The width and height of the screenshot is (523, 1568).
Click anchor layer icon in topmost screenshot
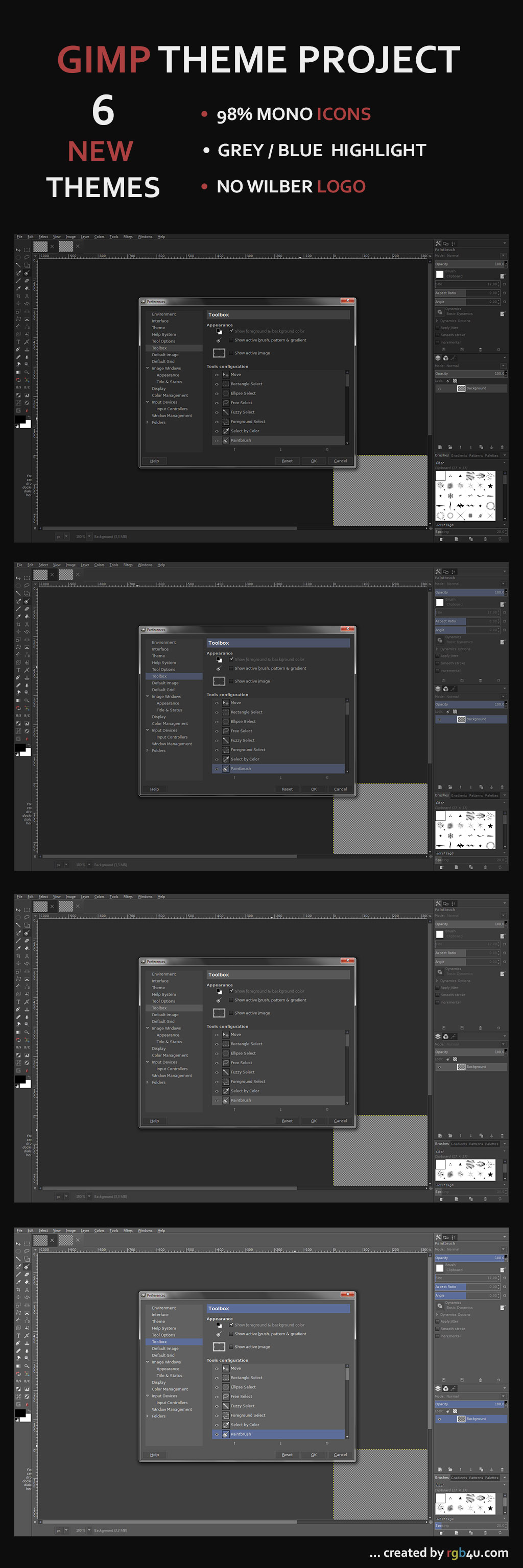coord(491,447)
